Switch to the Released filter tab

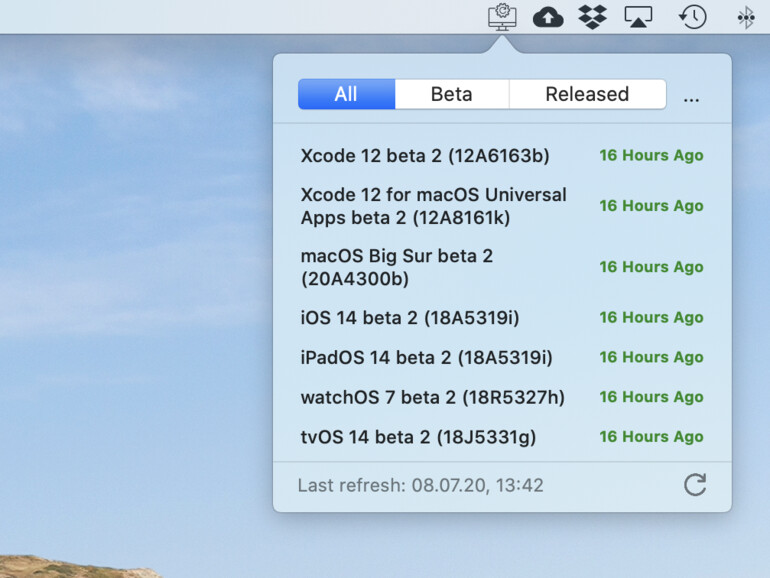pos(587,94)
